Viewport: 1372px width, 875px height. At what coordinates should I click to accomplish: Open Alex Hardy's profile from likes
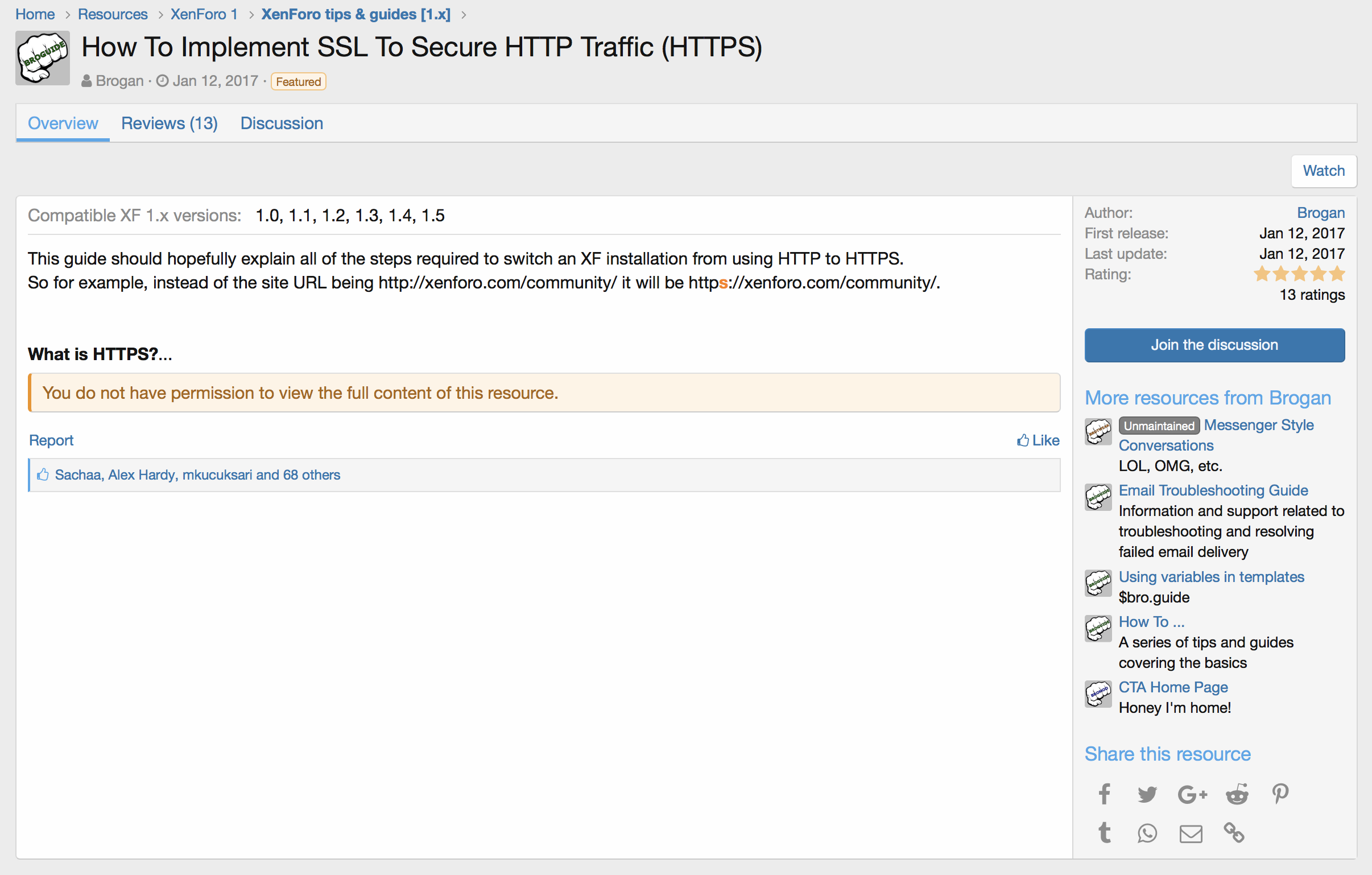(141, 475)
